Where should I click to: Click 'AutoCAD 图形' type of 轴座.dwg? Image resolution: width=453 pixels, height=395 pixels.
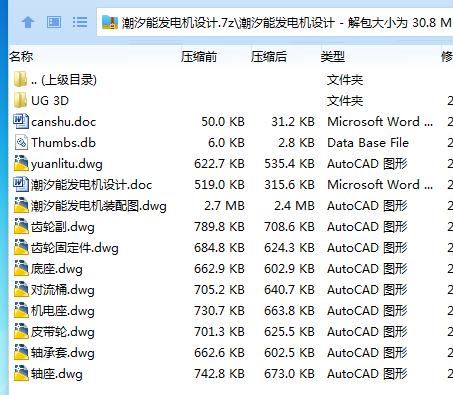pos(367,374)
